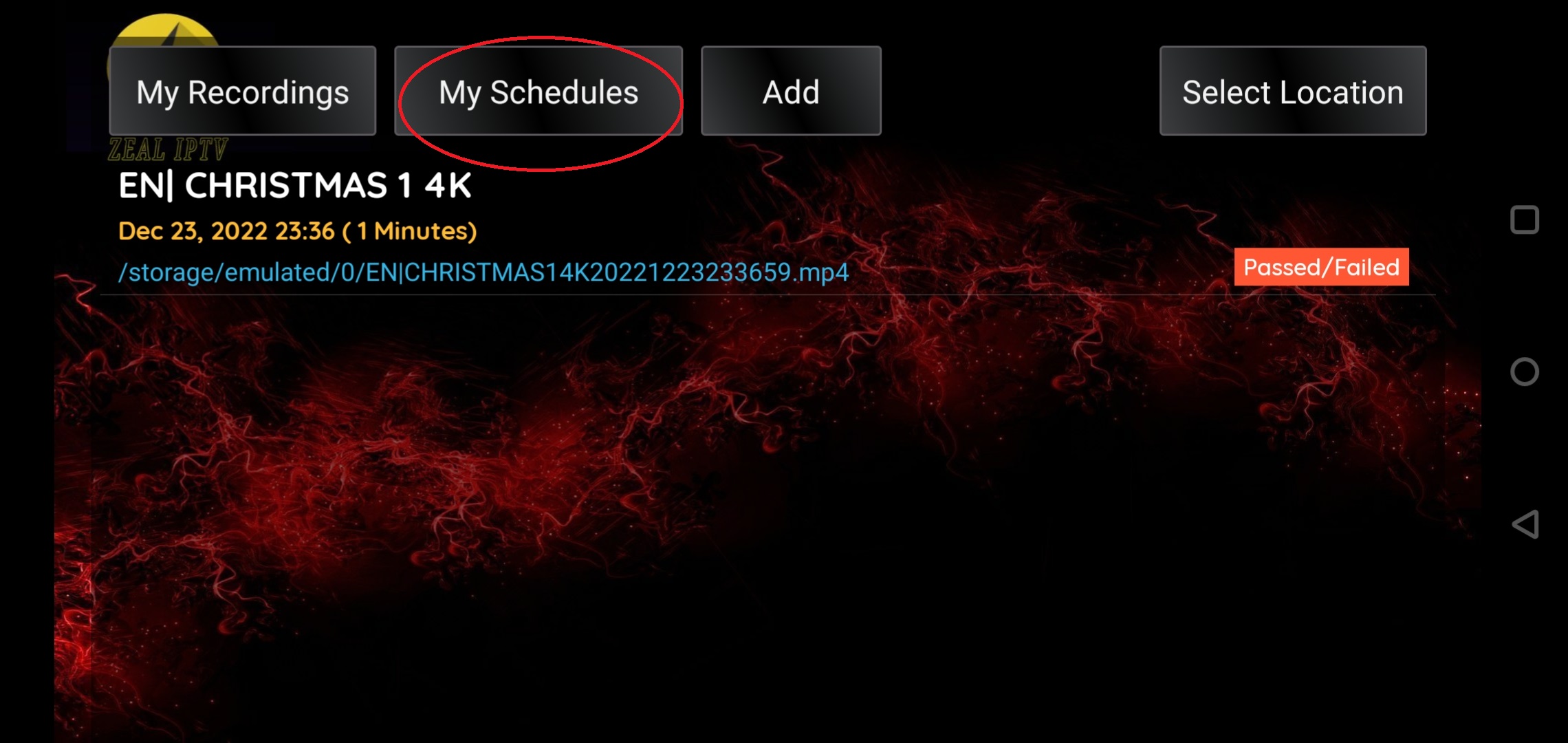Open the /storage/emulated/0 mp4 file path

(x=483, y=272)
